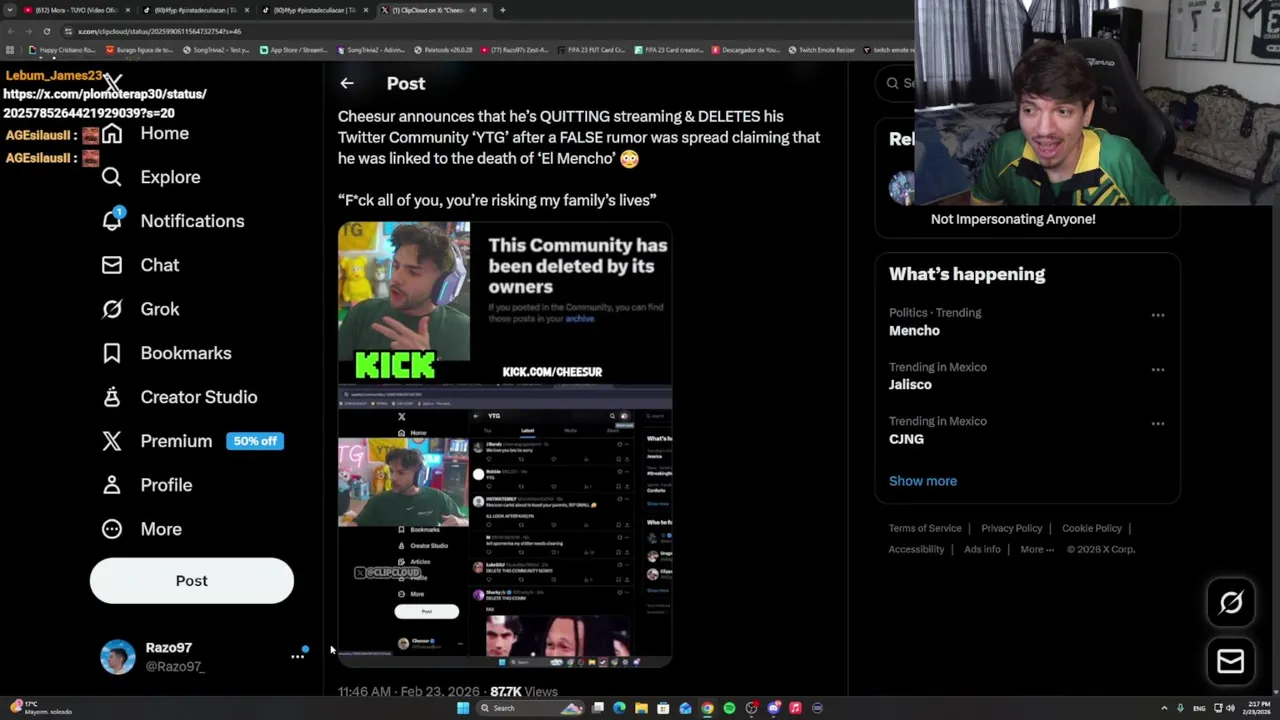1280x720 pixels.
Task: Open Chrome tab search dropdown arrow
Action: coord(10,10)
